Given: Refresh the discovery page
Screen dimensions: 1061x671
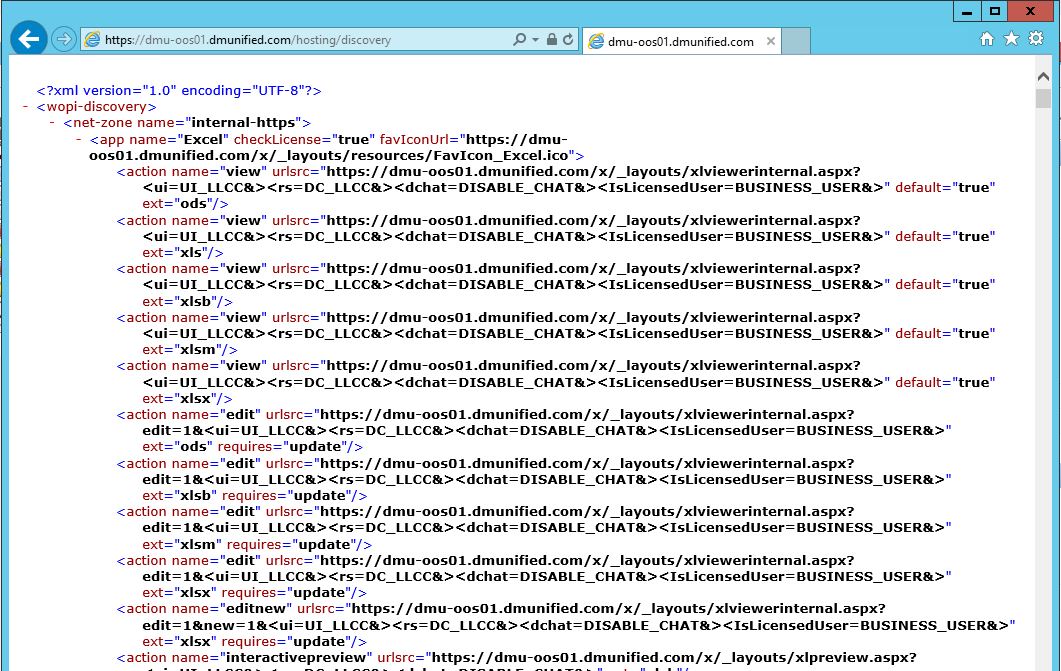Looking at the screenshot, I should [568, 40].
